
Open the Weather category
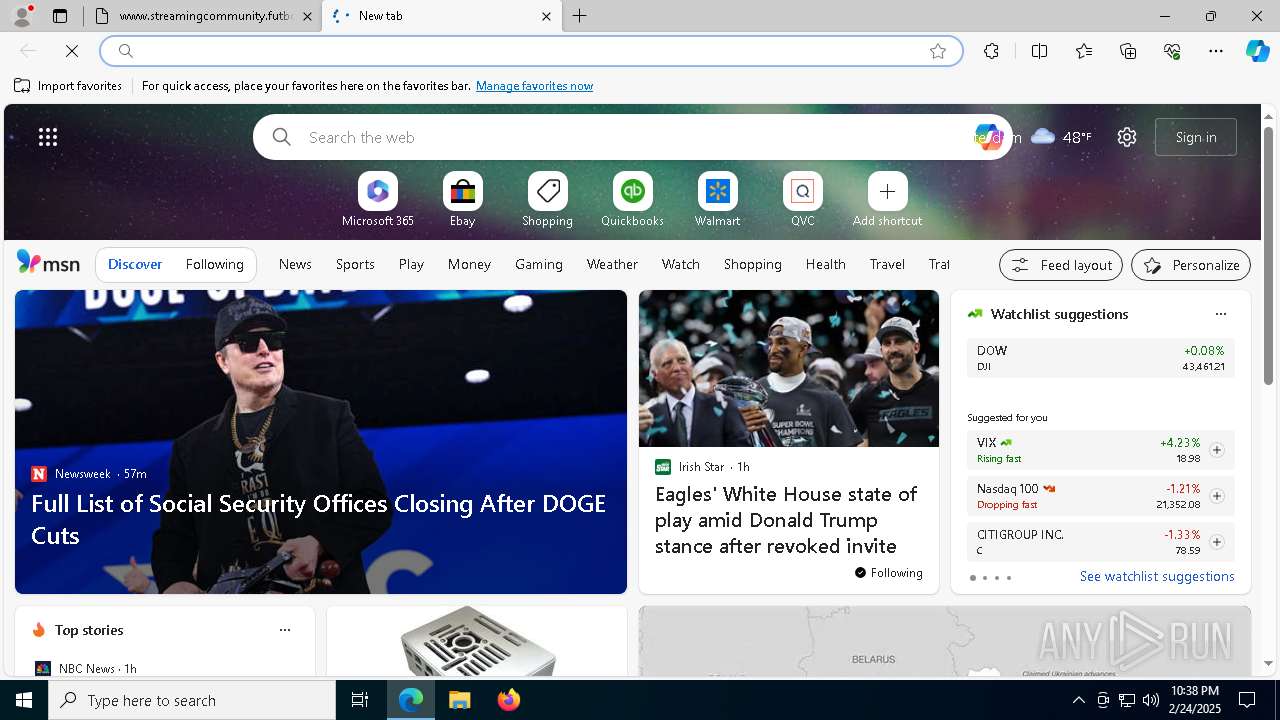612,264
